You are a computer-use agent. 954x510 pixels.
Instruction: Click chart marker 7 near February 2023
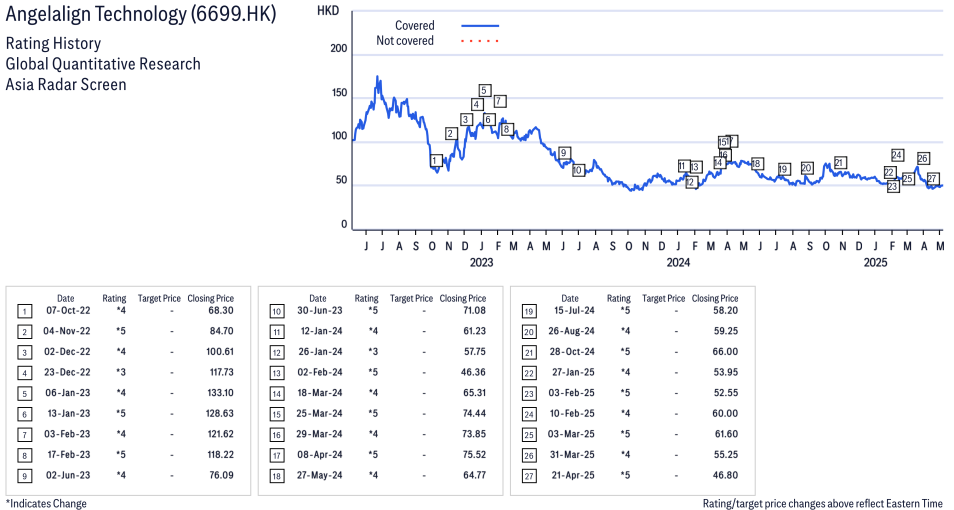tap(500, 101)
